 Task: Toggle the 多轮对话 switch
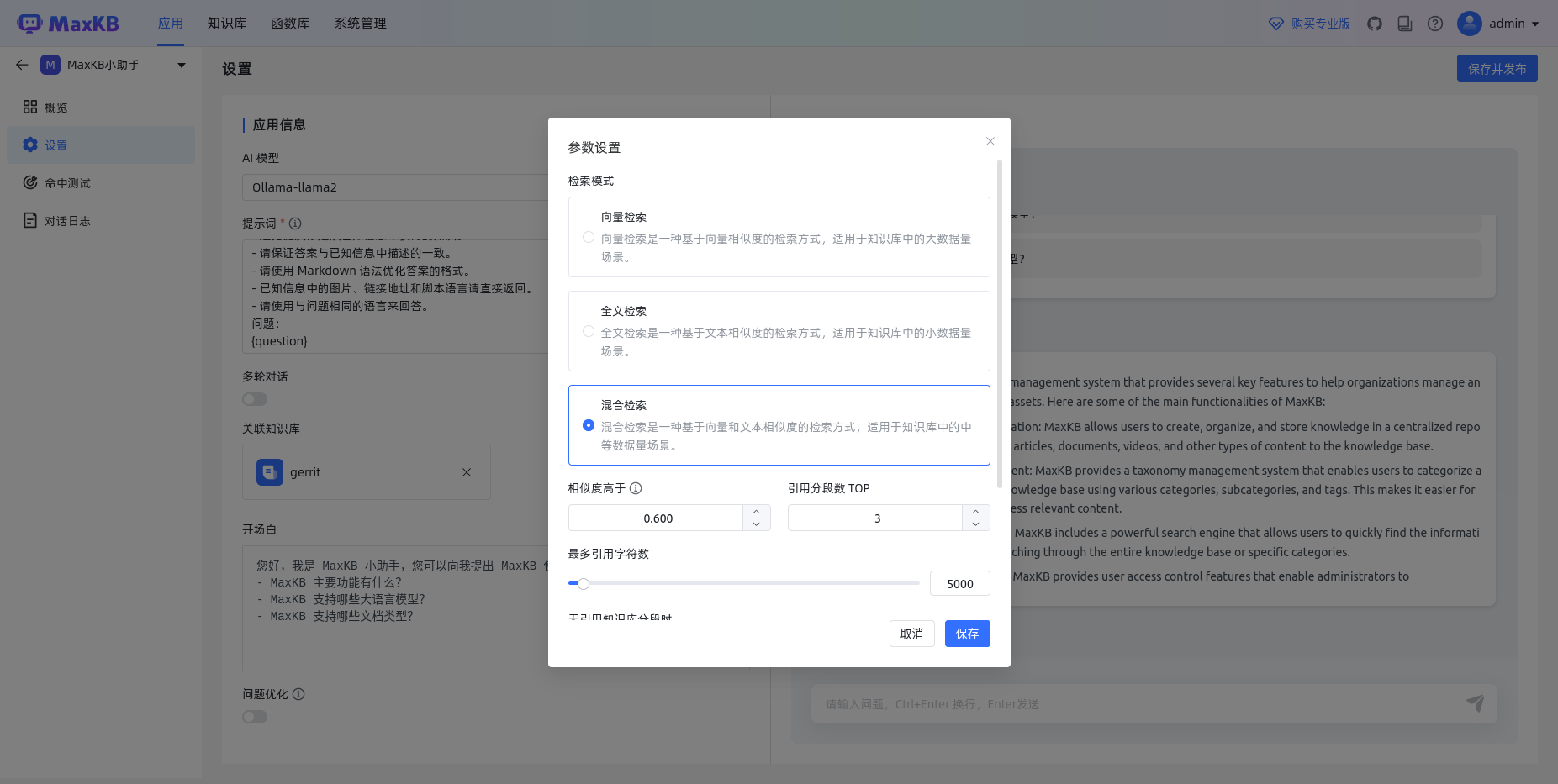click(x=255, y=399)
